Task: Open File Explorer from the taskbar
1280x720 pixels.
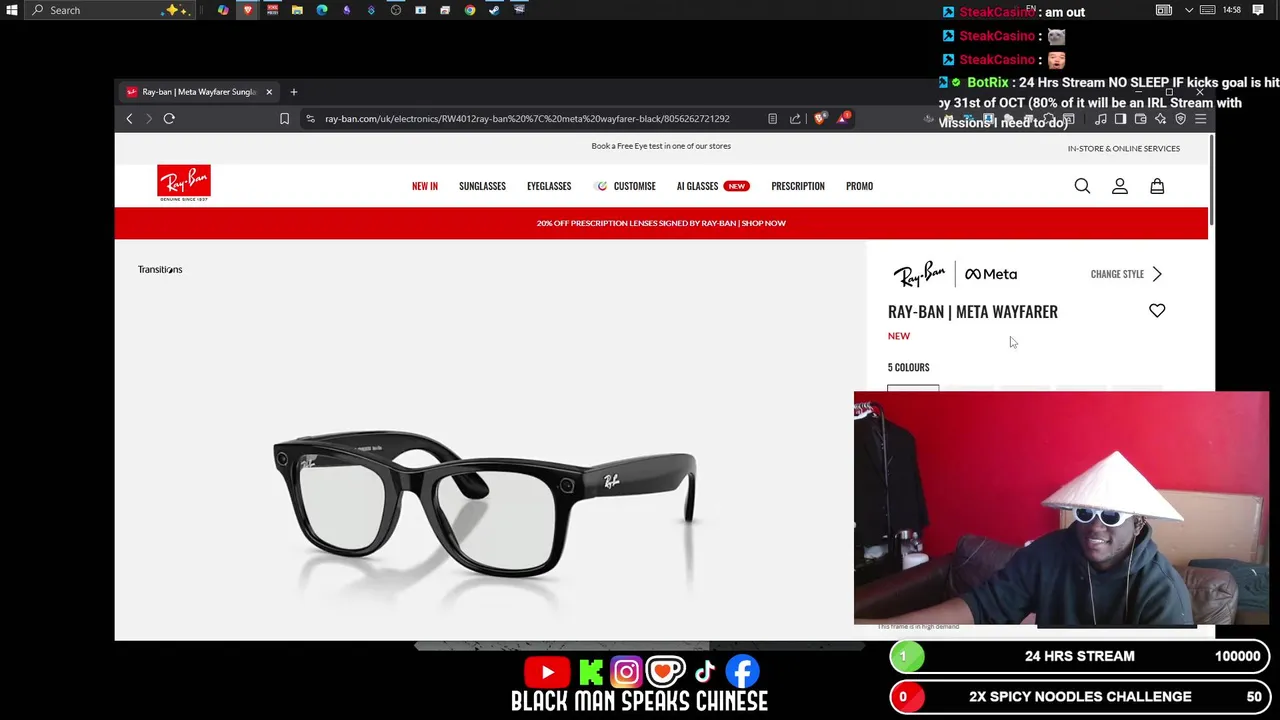Action: [297, 10]
